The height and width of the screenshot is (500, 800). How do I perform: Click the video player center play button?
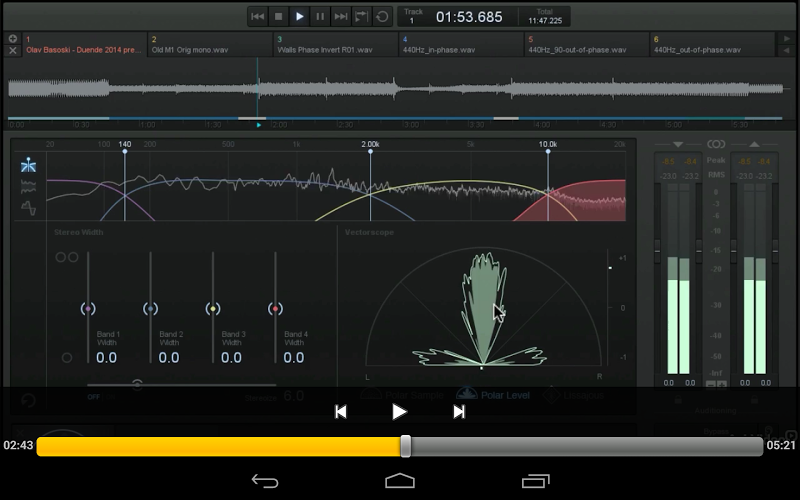point(399,412)
